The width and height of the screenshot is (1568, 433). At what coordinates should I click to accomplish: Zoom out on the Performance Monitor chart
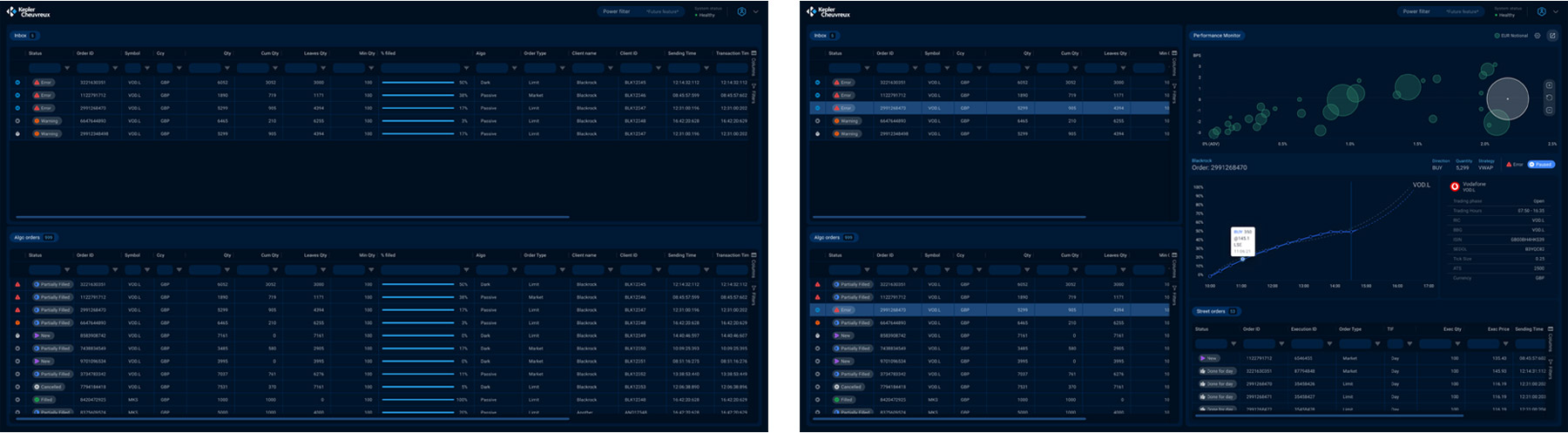click(1549, 110)
